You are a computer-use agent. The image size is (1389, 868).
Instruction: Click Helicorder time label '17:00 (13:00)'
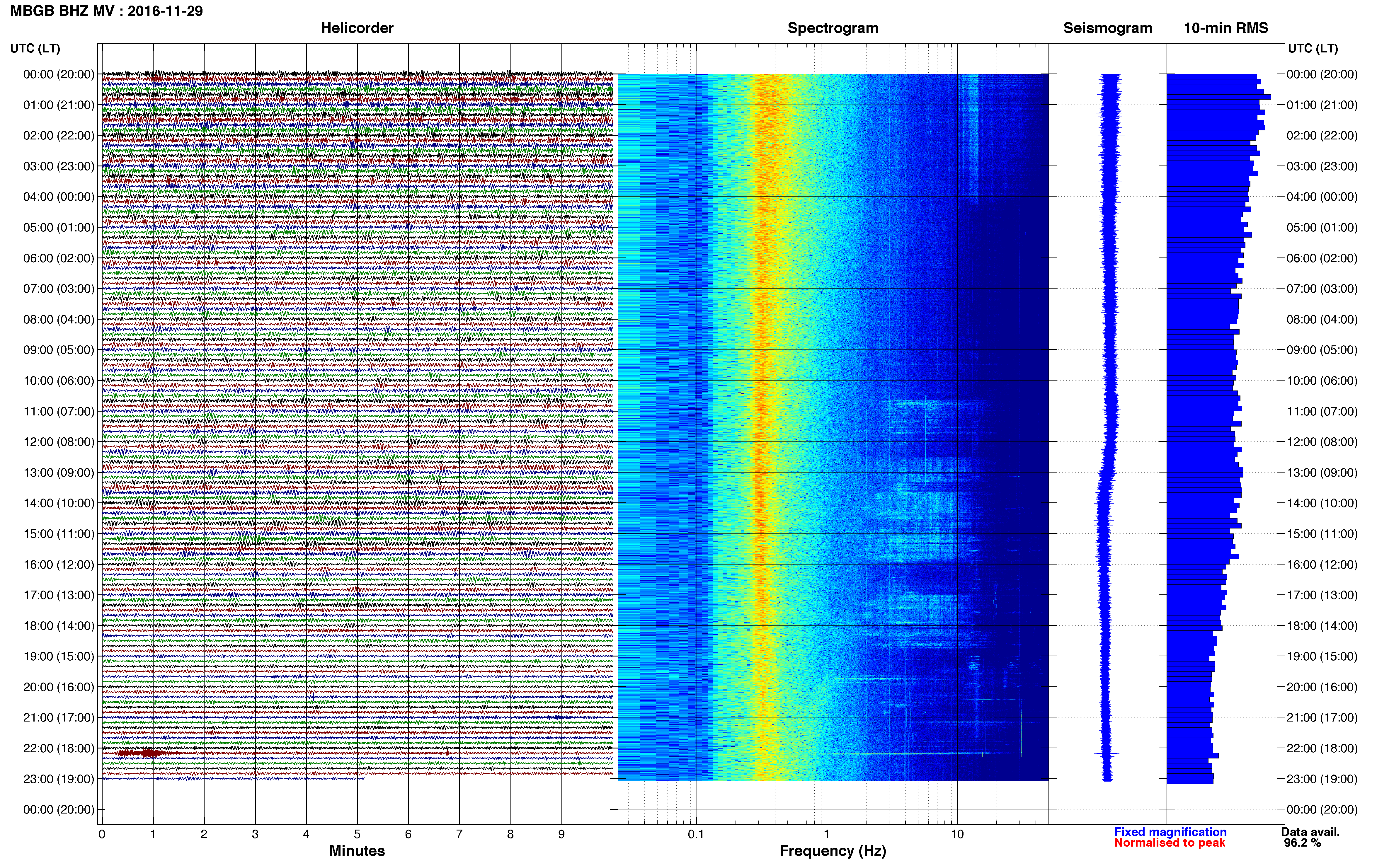point(59,595)
